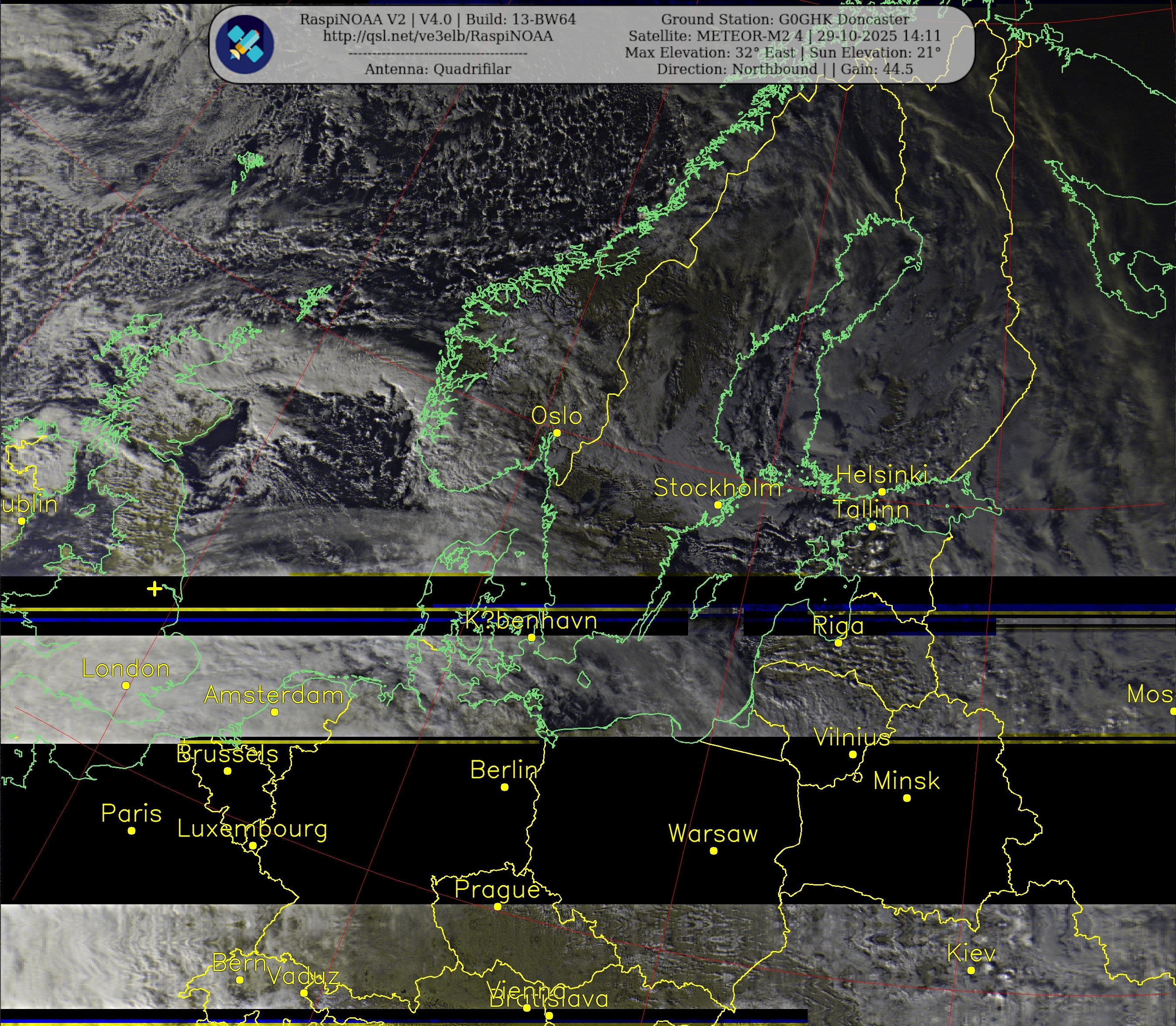The image size is (1176, 1026).
Task: Click the RaspiNOAA satellite logo icon
Action: (x=245, y=44)
